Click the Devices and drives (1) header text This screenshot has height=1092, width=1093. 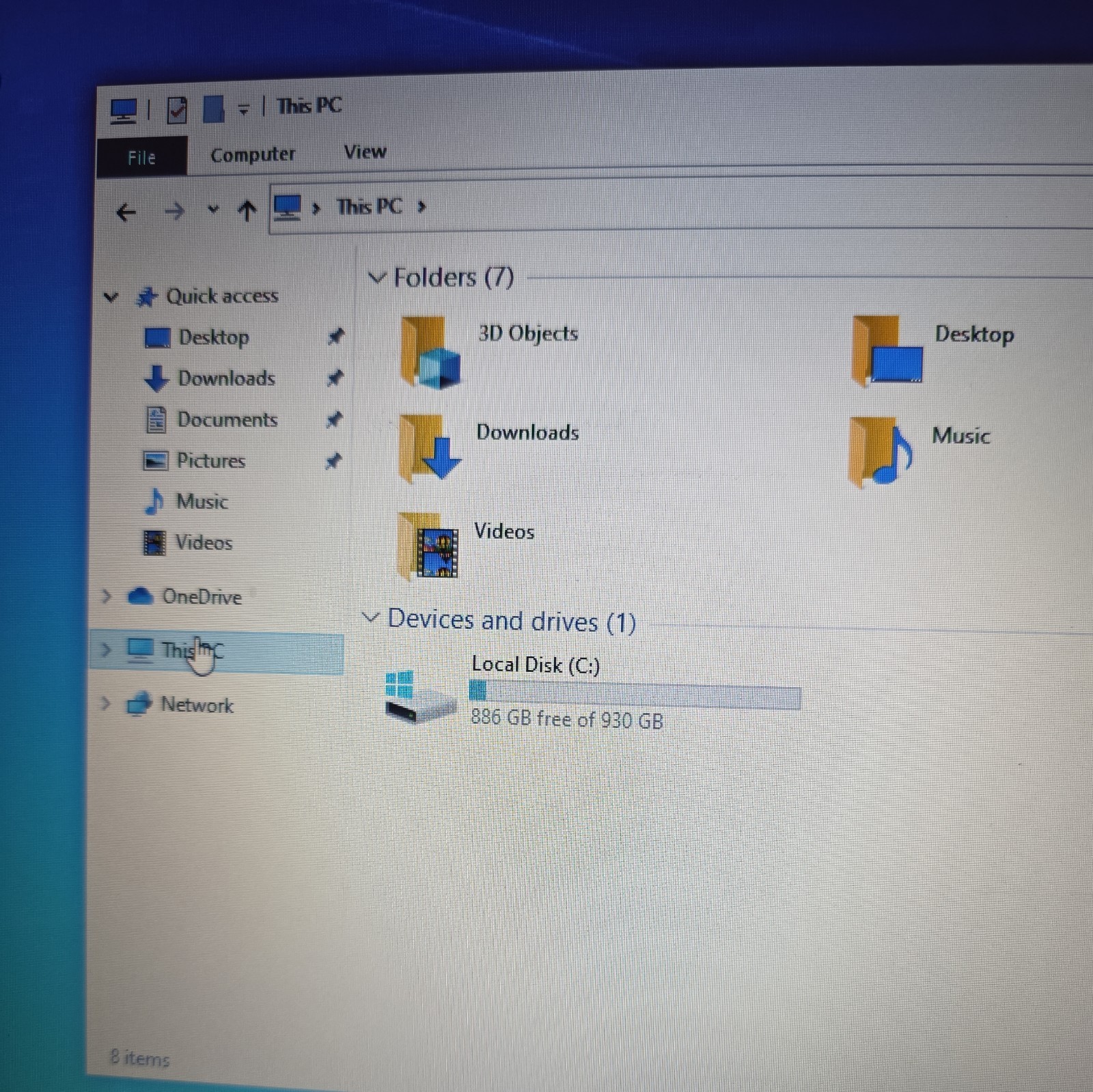click(512, 621)
